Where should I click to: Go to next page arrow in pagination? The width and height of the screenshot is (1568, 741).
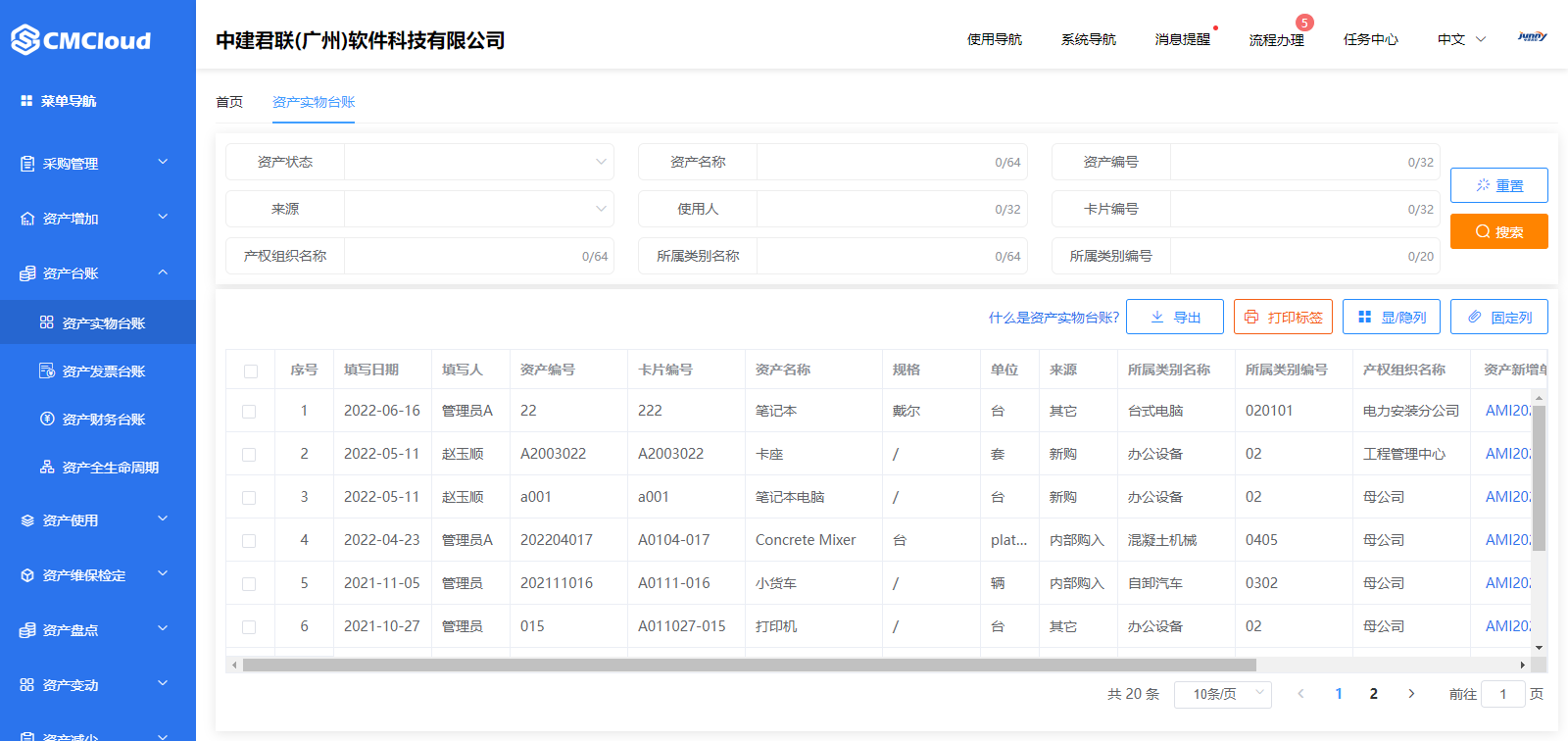click(1411, 693)
